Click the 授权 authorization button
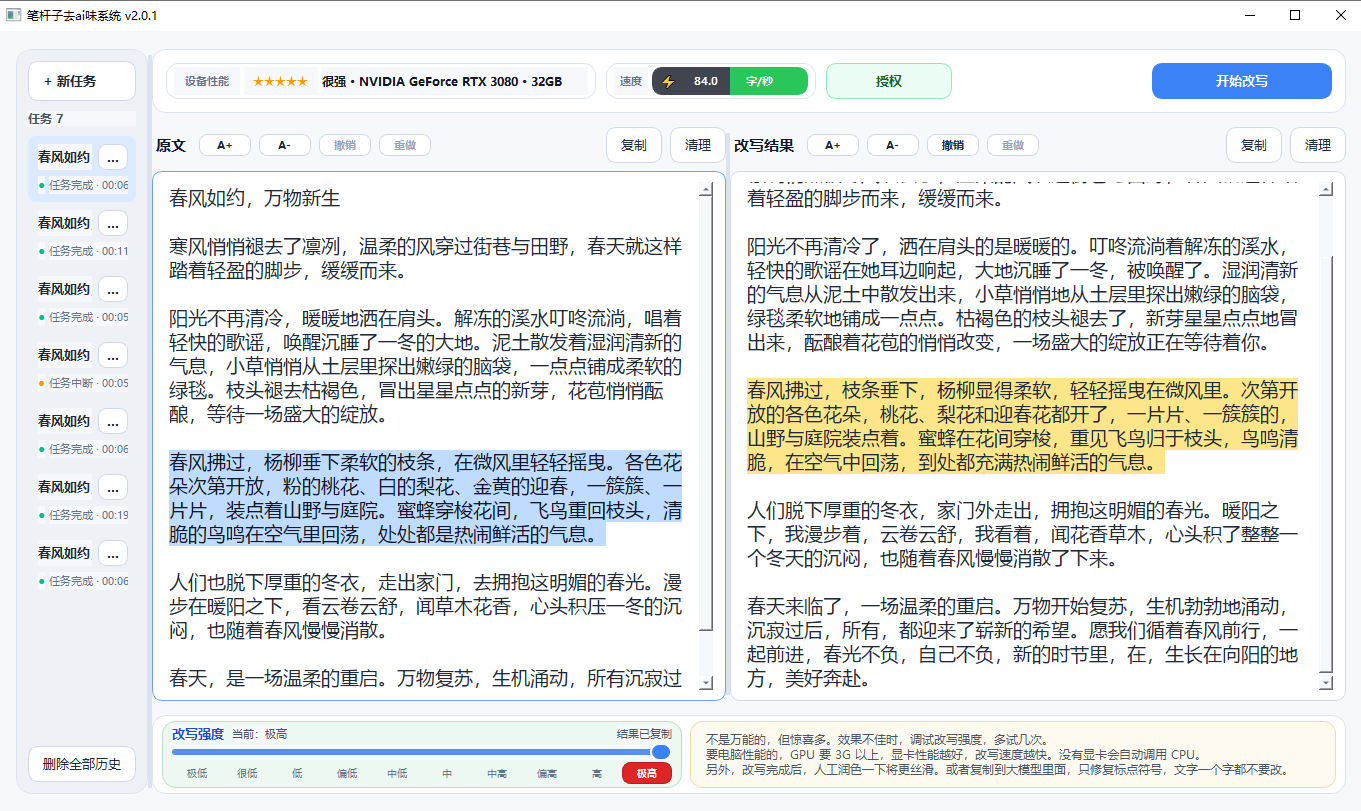 889,81
